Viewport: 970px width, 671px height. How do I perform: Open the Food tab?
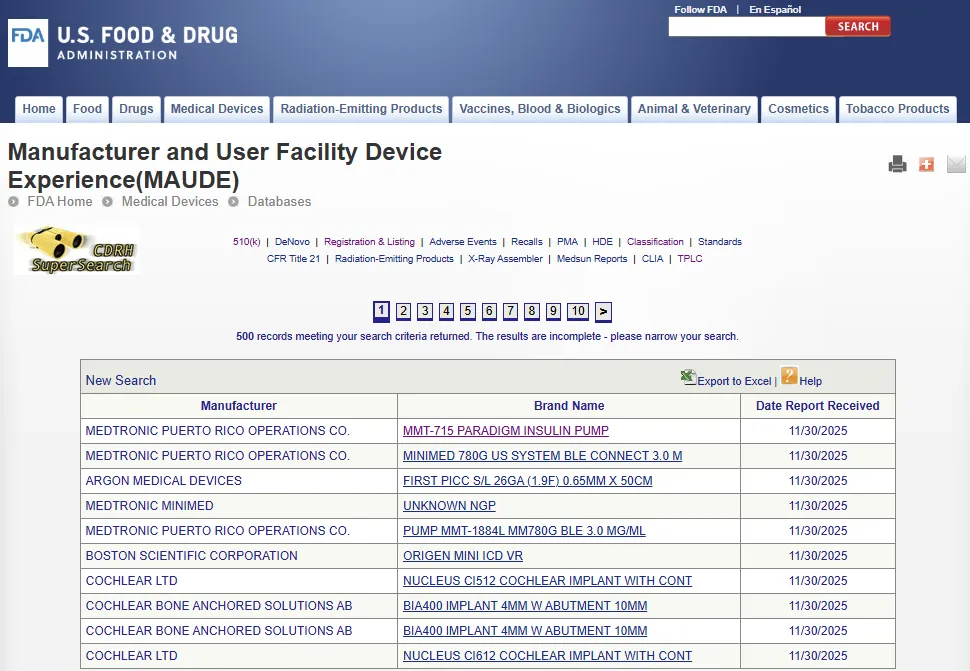tap(87, 109)
